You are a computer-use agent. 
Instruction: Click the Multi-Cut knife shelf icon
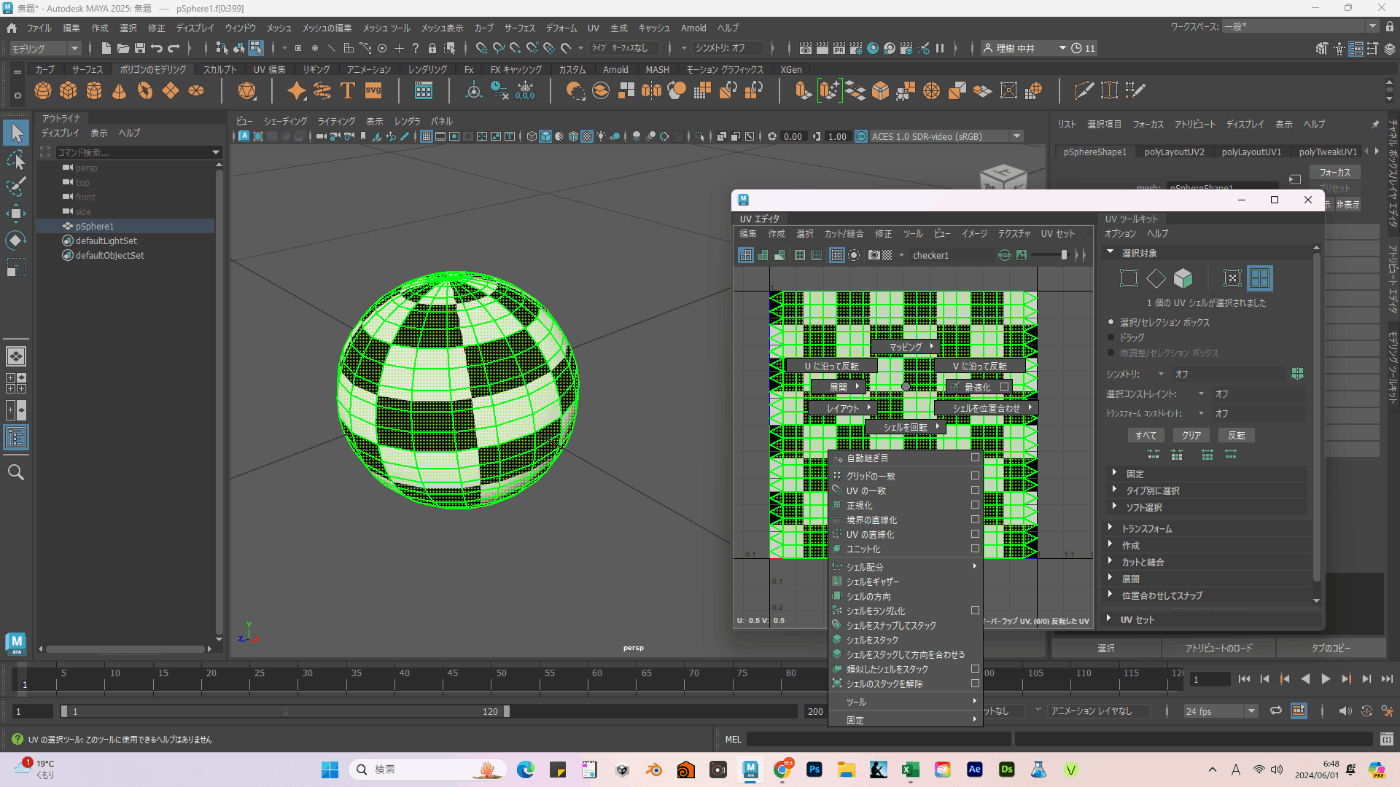tap(1084, 91)
